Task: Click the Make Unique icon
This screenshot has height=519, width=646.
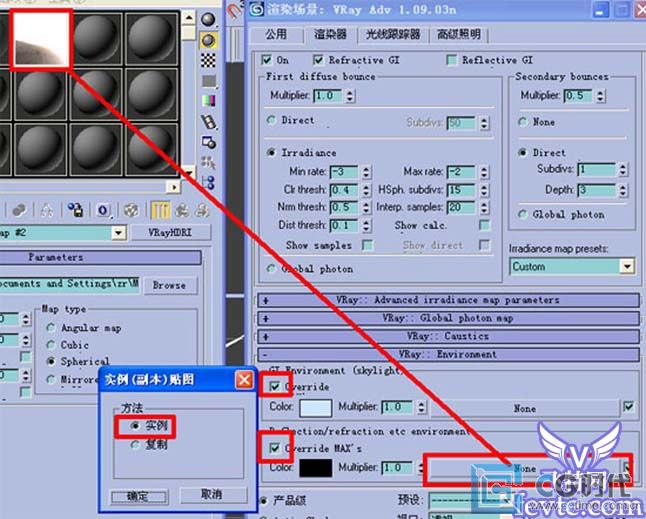Action: pyautogui.click(x=46, y=210)
